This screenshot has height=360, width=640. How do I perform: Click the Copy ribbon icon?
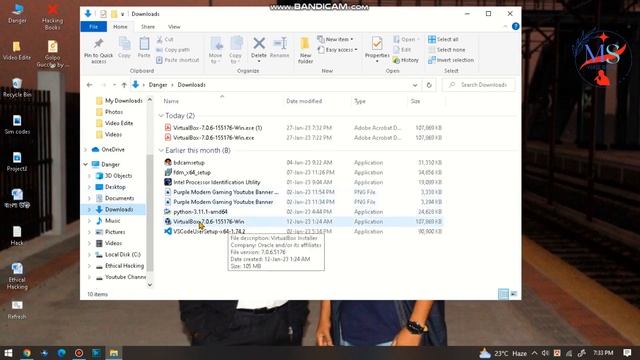click(x=124, y=47)
